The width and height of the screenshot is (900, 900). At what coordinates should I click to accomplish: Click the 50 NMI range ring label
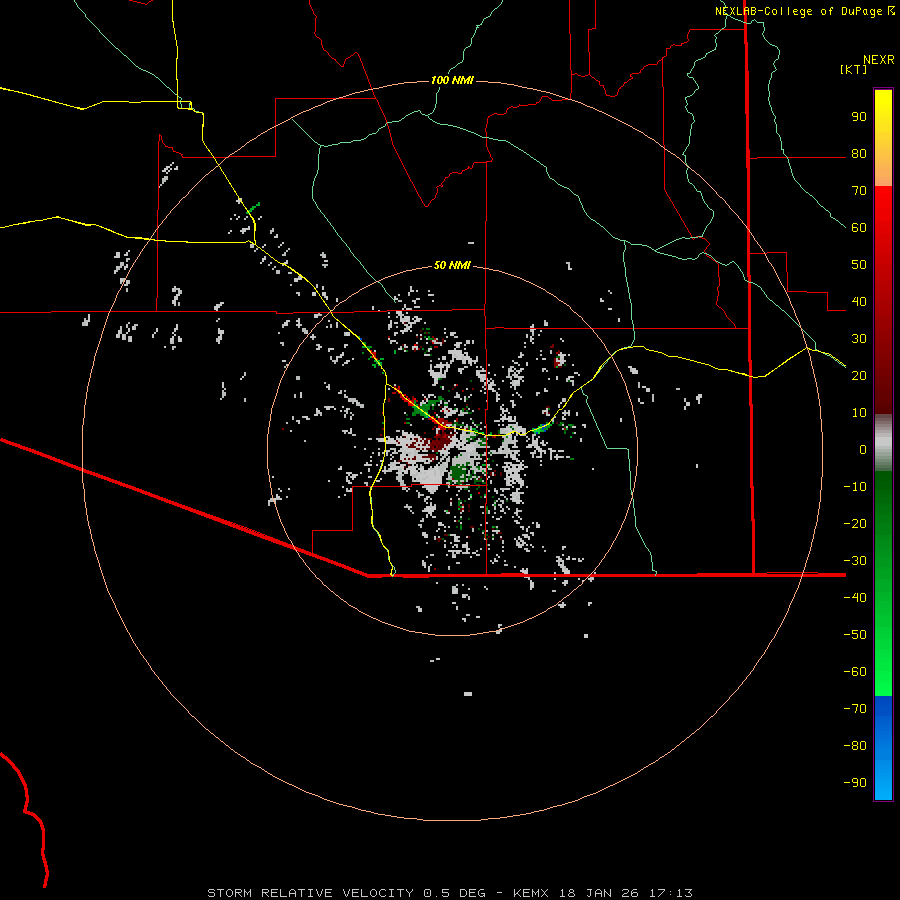point(452,265)
